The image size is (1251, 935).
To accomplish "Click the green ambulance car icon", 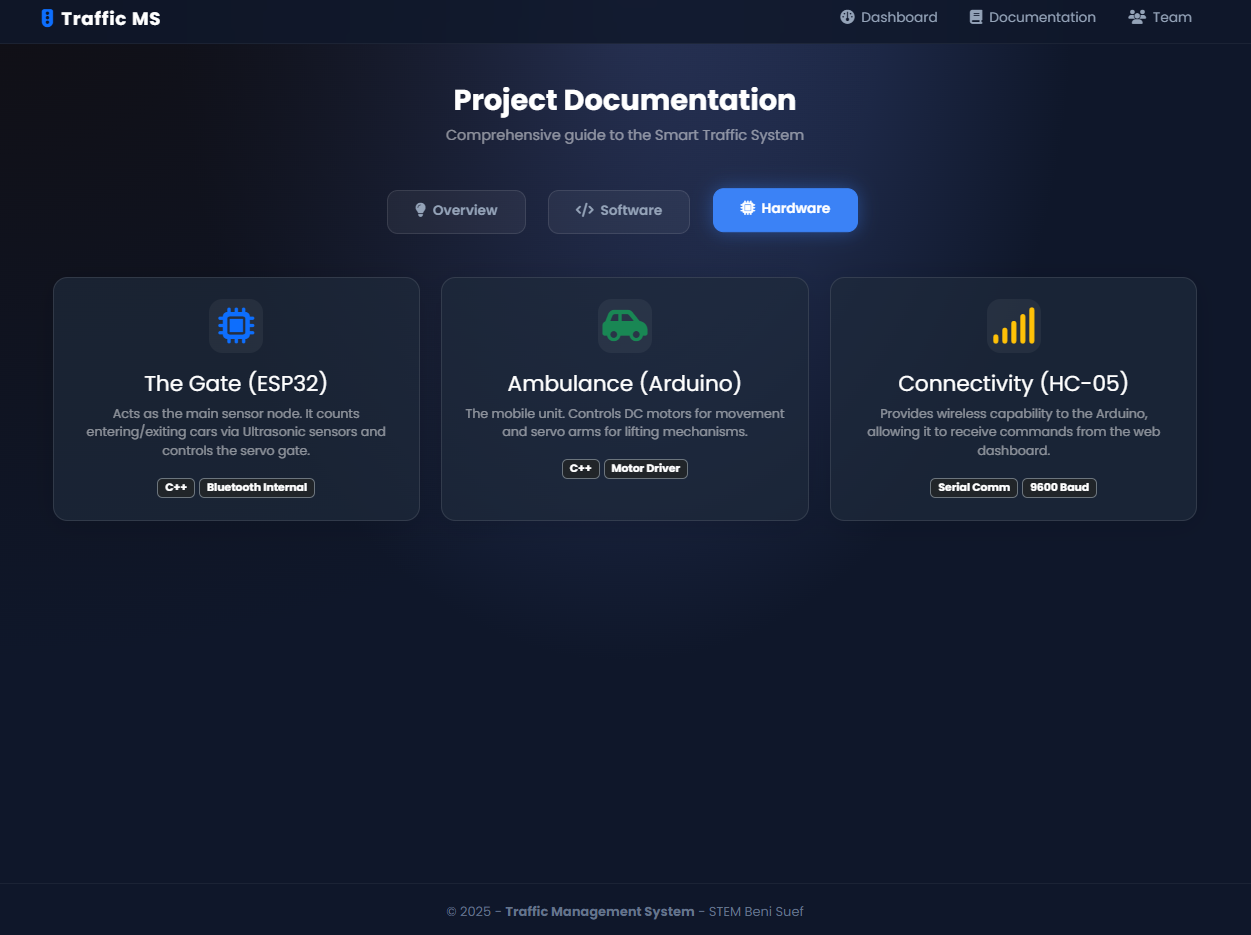I will [624, 325].
